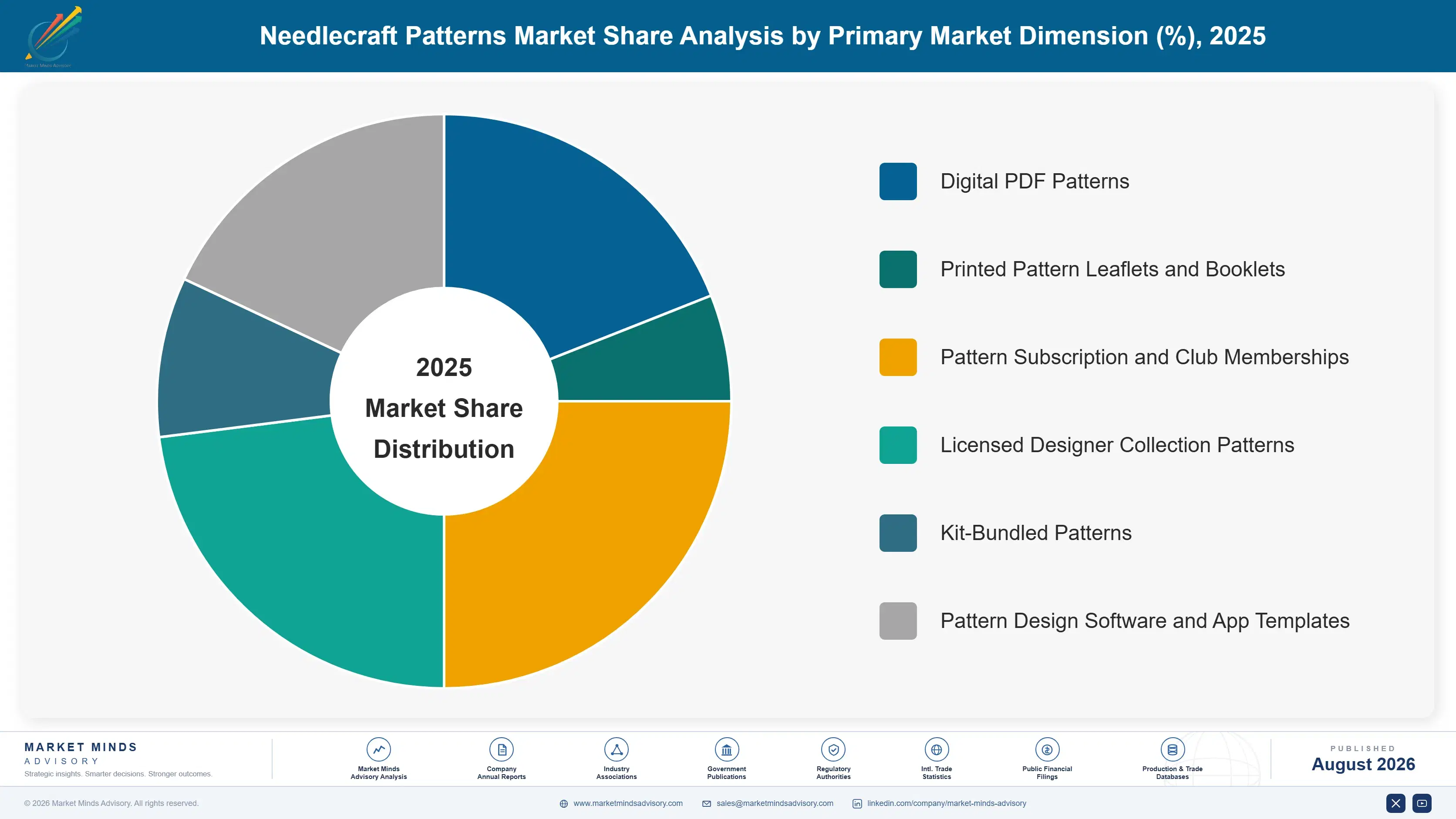Open the X social media icon
This screenshot has width=1456, height=819.
click(x=1395, y=803)
